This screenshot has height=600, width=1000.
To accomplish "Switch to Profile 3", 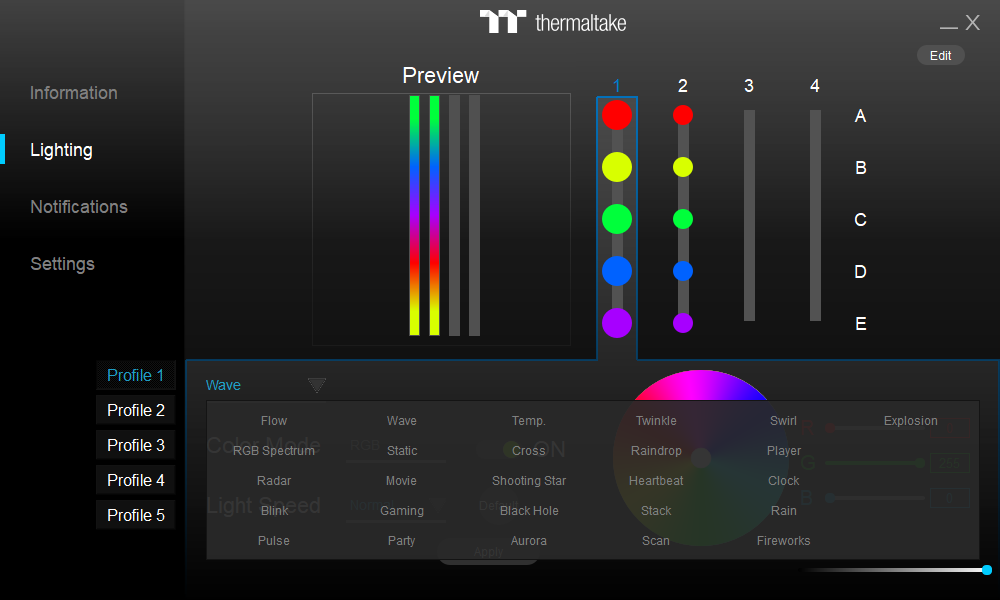I will 136,445.
